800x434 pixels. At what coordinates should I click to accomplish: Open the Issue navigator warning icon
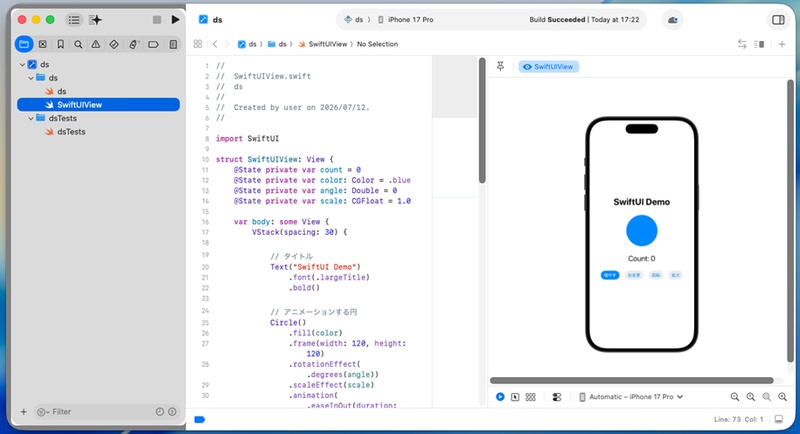pyautogui.click(x=95, y=44)
